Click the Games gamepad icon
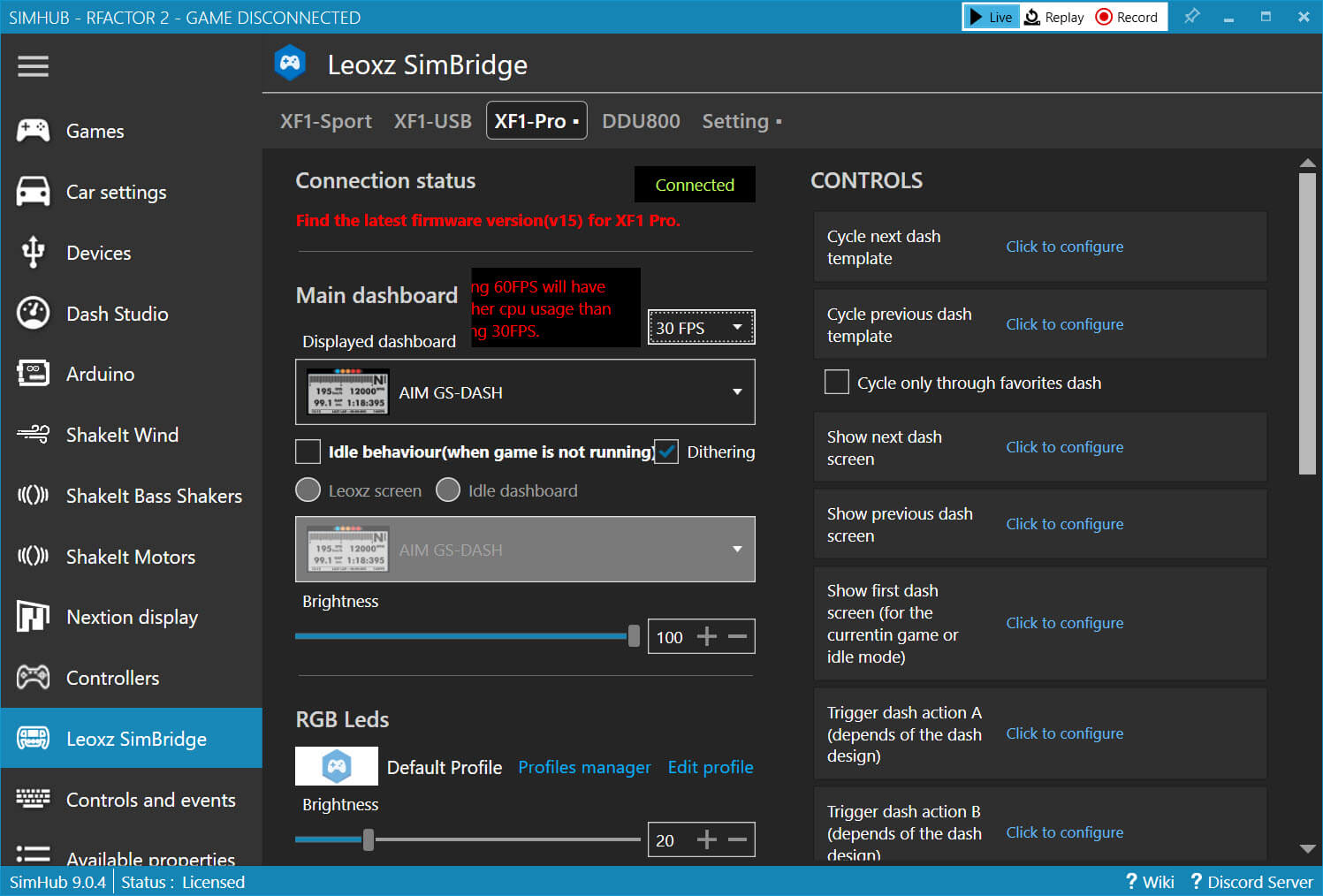 [34, 131]
